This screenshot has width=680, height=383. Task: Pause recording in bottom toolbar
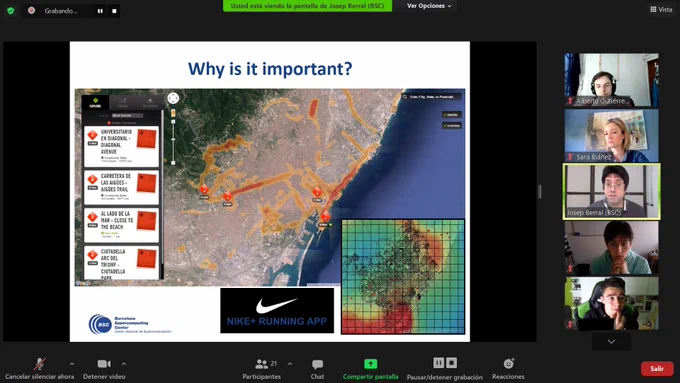click(x=438, y=363)
